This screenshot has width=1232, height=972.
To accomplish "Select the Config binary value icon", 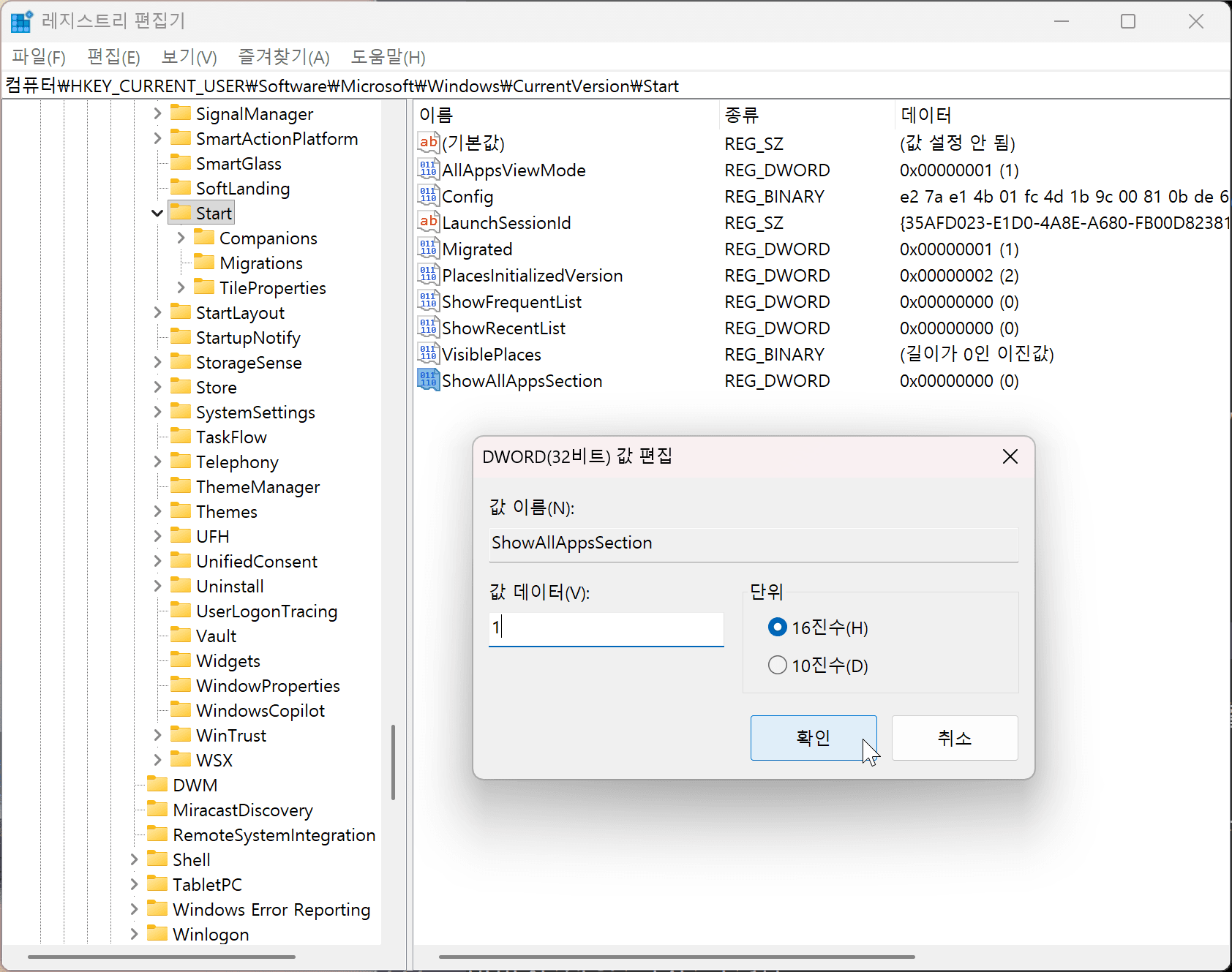I will (429, 195).
